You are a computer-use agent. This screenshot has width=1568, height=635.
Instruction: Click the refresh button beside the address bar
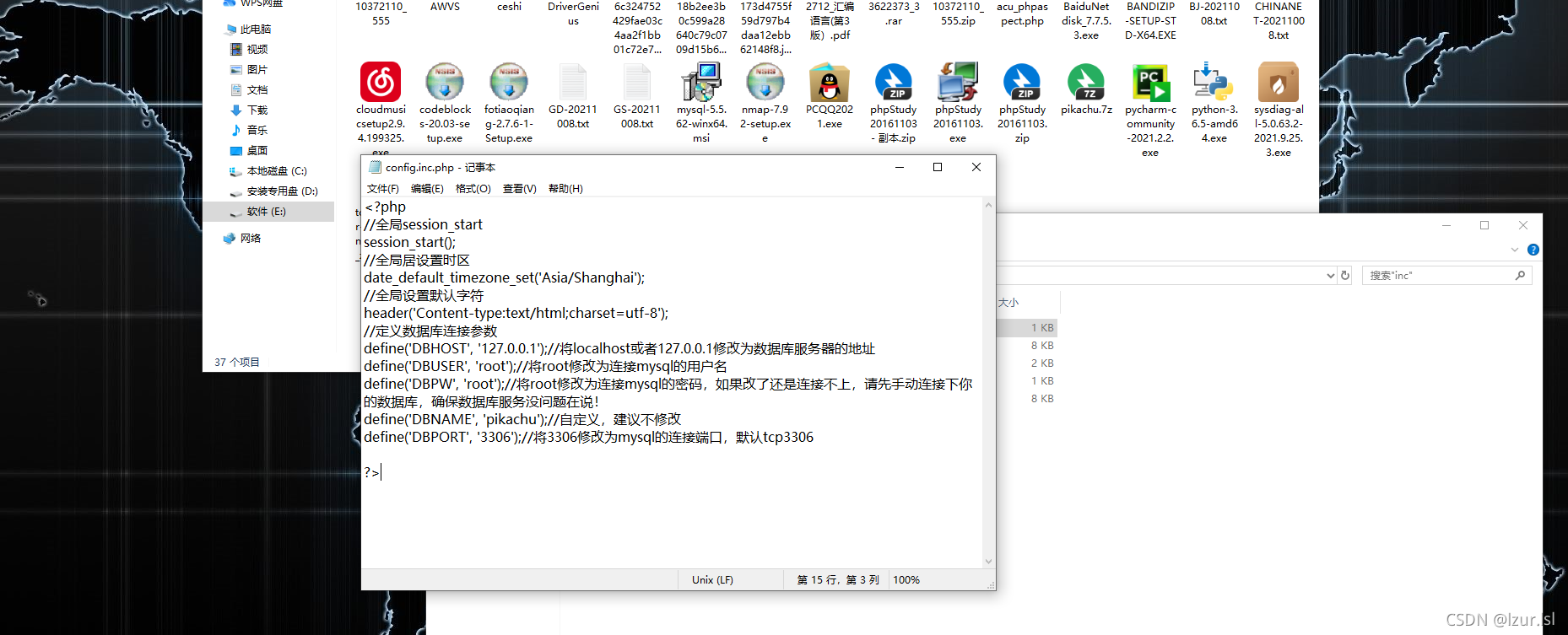point(1345,275)
